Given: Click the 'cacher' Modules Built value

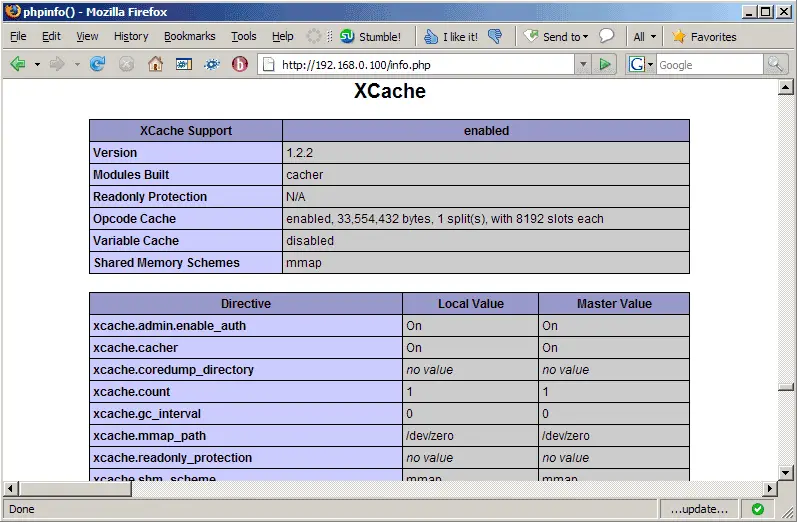Looking at the screenshot, I should pyautogui.click(x=304, y=174).
